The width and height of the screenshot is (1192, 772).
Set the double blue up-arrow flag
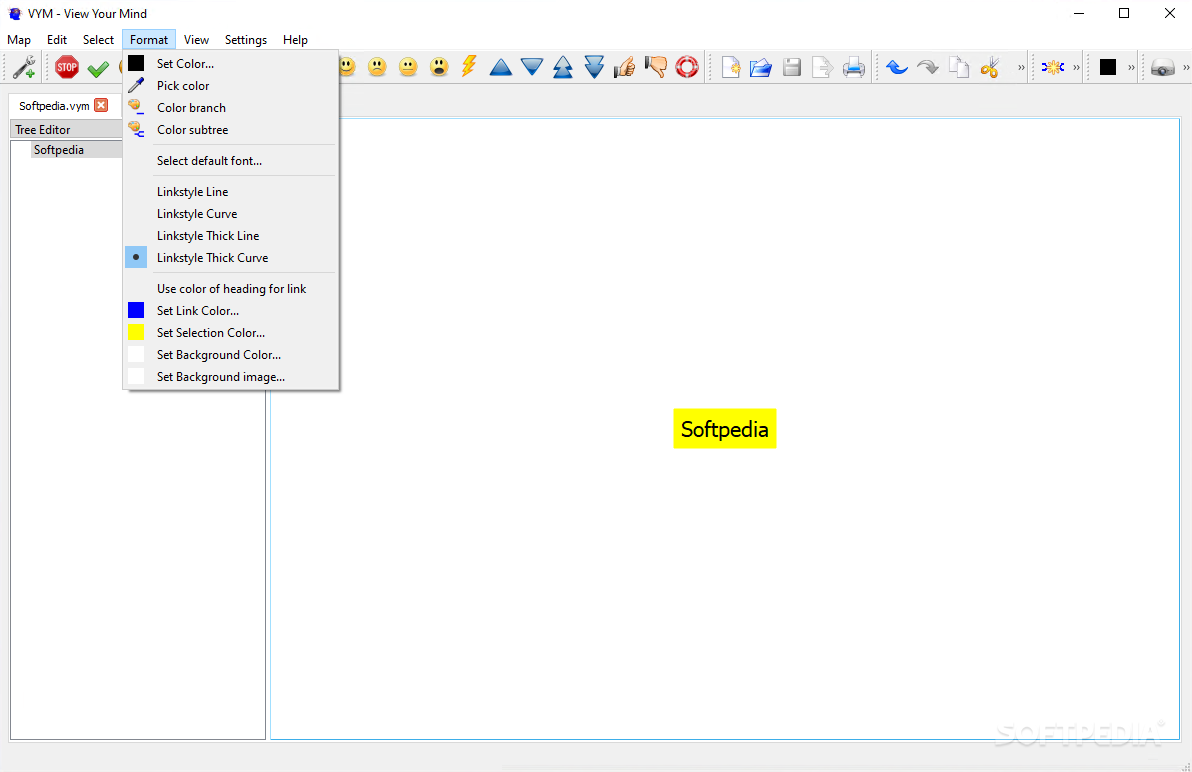pos(563,68)
